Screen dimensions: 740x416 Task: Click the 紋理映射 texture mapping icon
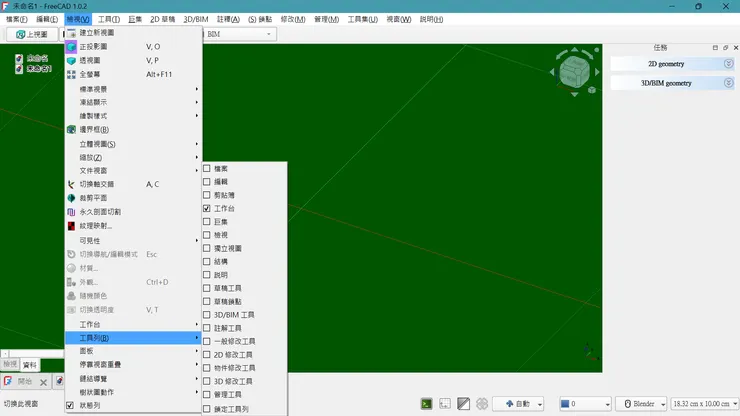tap(71, 226)
